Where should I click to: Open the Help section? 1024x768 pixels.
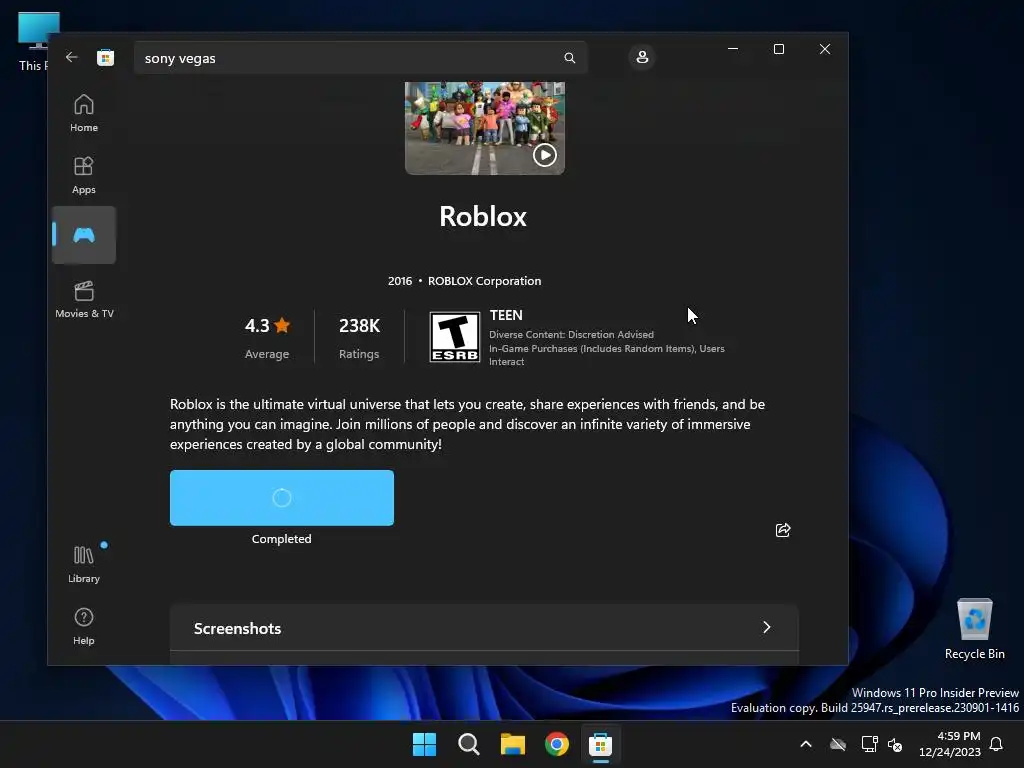(x=84, y=626)
